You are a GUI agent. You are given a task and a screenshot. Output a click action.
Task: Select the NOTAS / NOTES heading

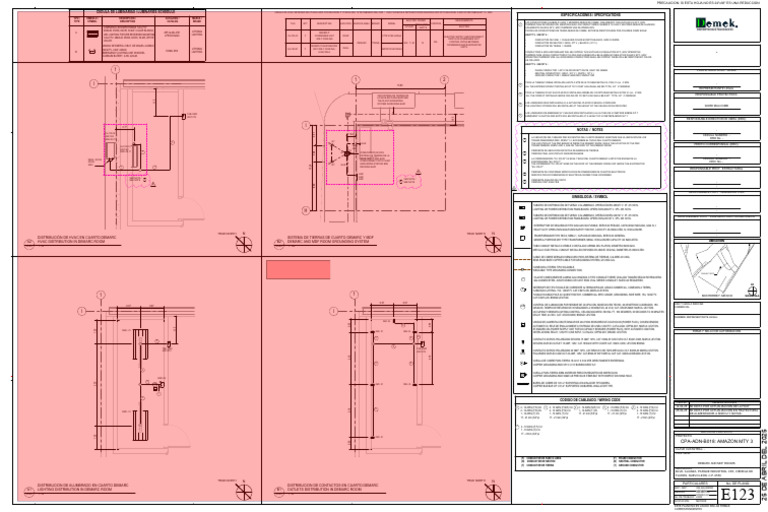(x=589, y=130)
